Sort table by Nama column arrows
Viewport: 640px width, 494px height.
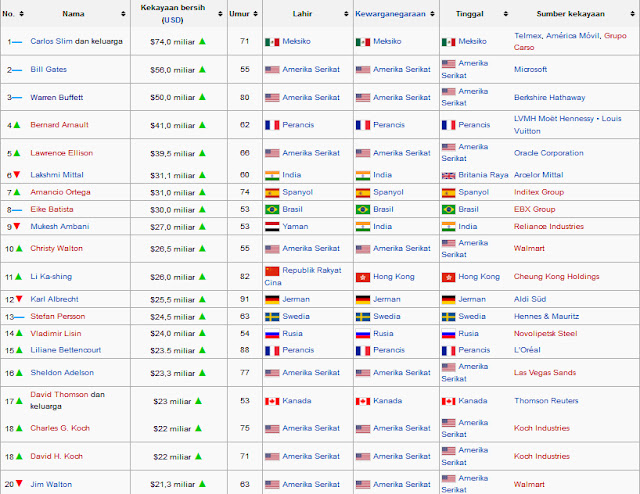[x=123, y=14]
